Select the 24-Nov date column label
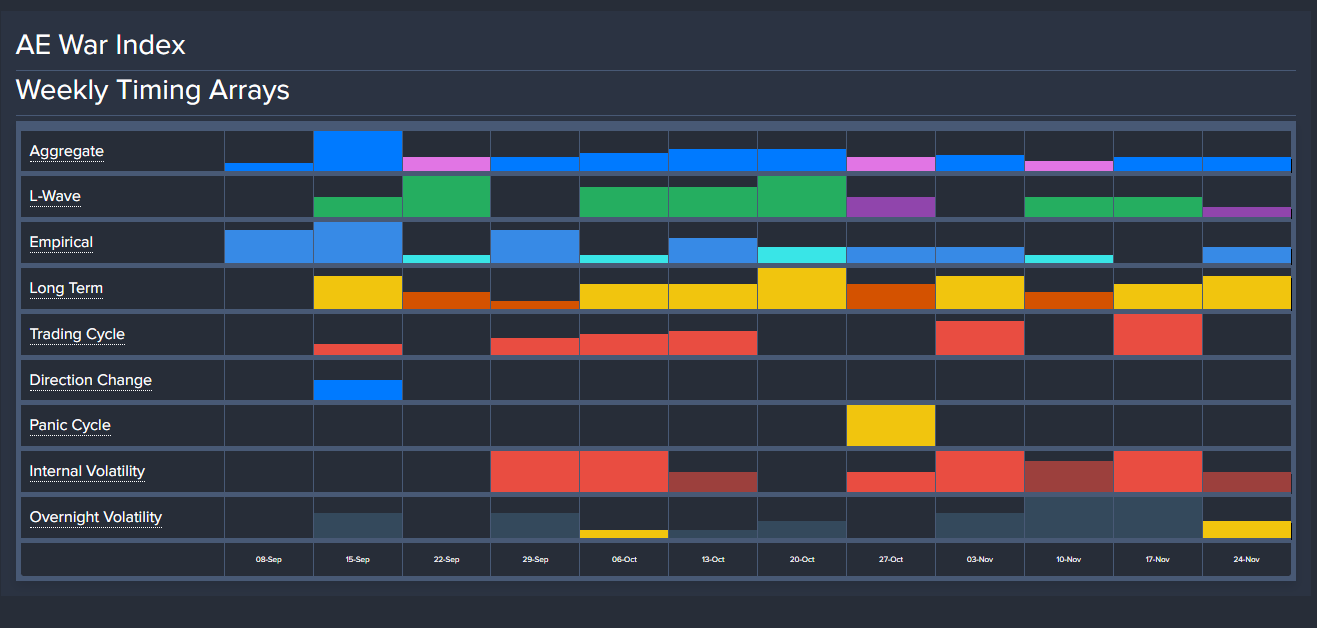Image resolution: width=1317 pixels, height=628 pixels. (x=1246, y=560)
